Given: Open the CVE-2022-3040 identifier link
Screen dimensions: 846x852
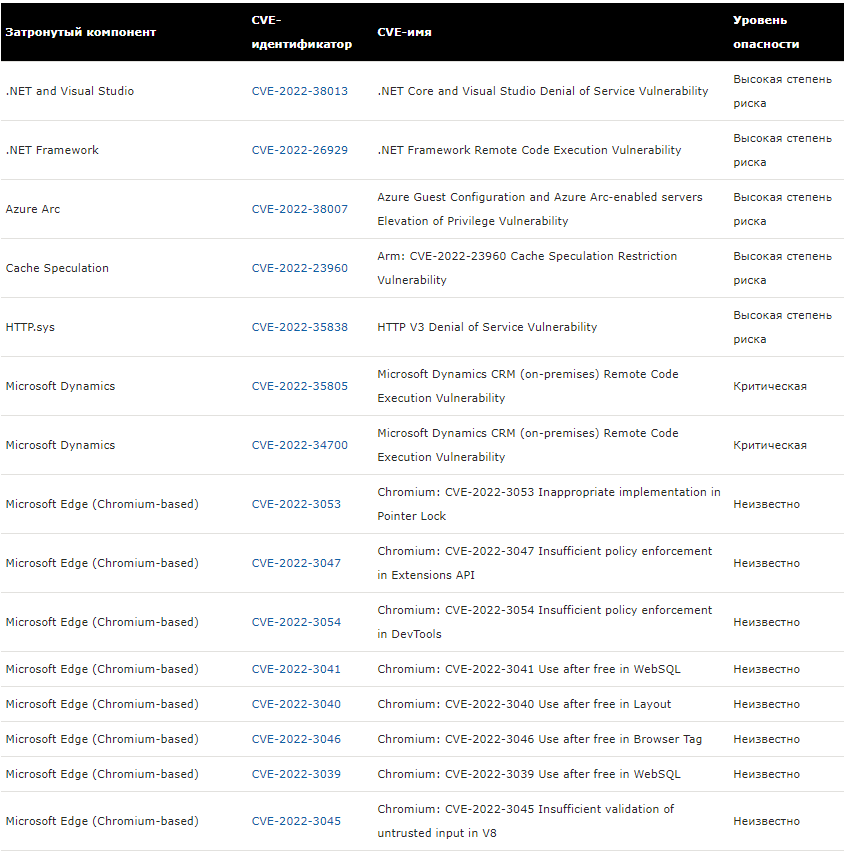Looking at the screenshot, I should point(296,704).
